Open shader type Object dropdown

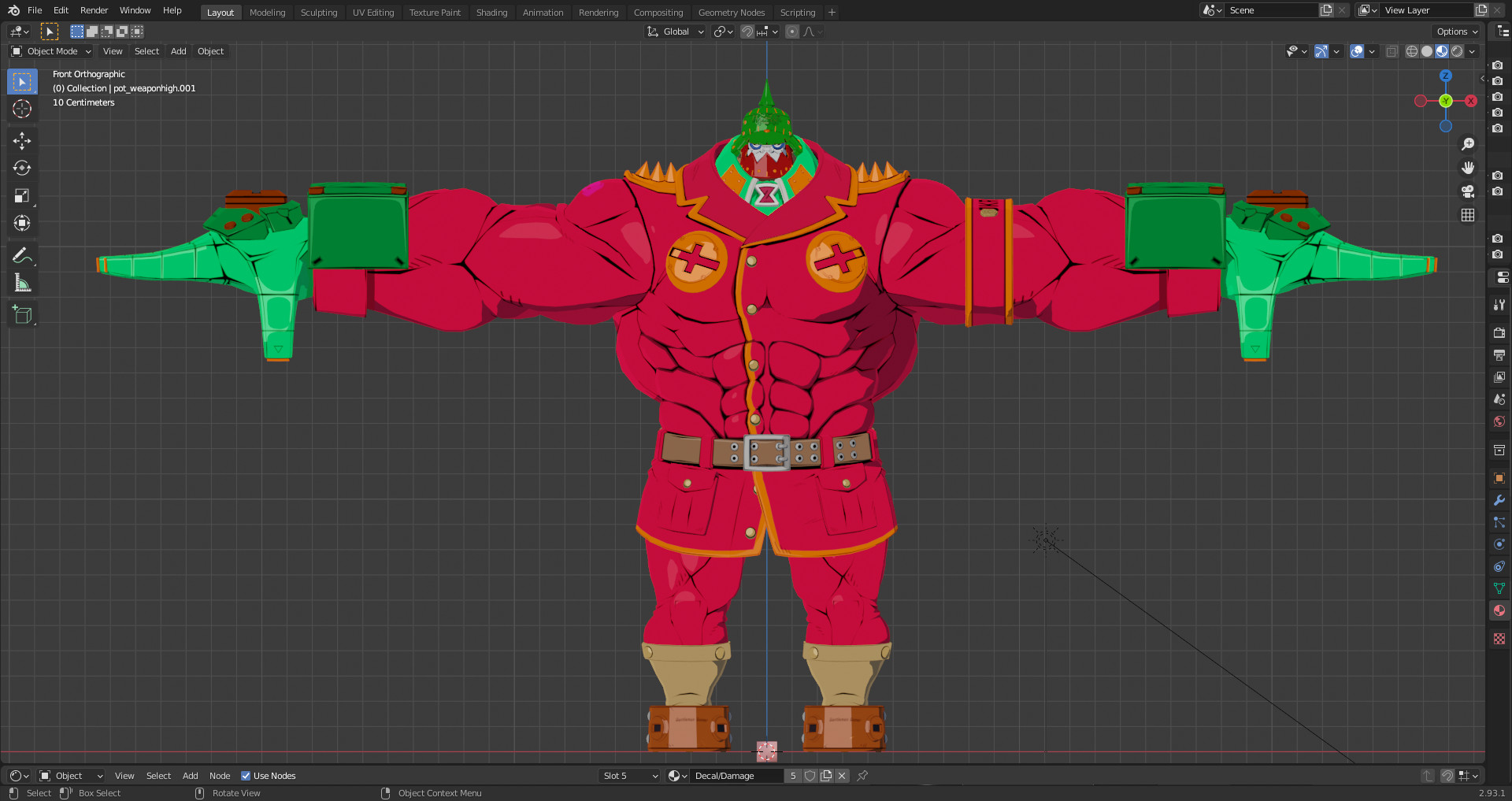pos(71,776)
